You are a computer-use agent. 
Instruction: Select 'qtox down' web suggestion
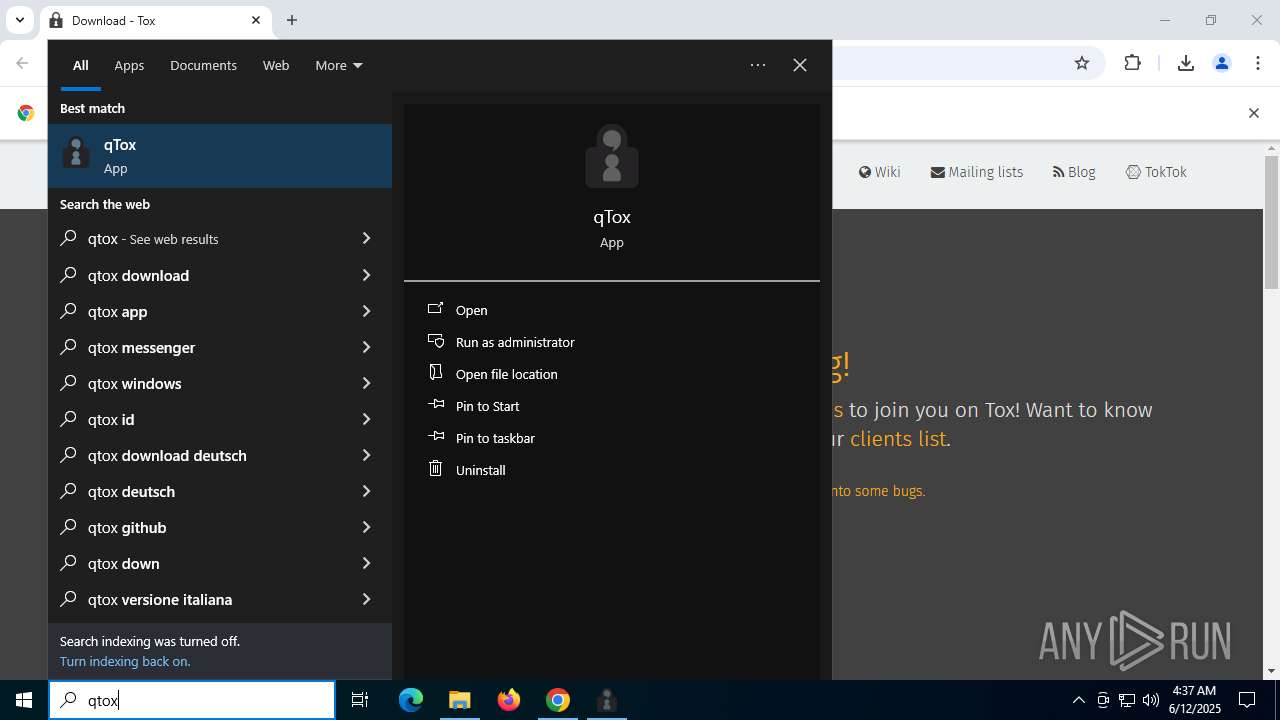point(220,563)
